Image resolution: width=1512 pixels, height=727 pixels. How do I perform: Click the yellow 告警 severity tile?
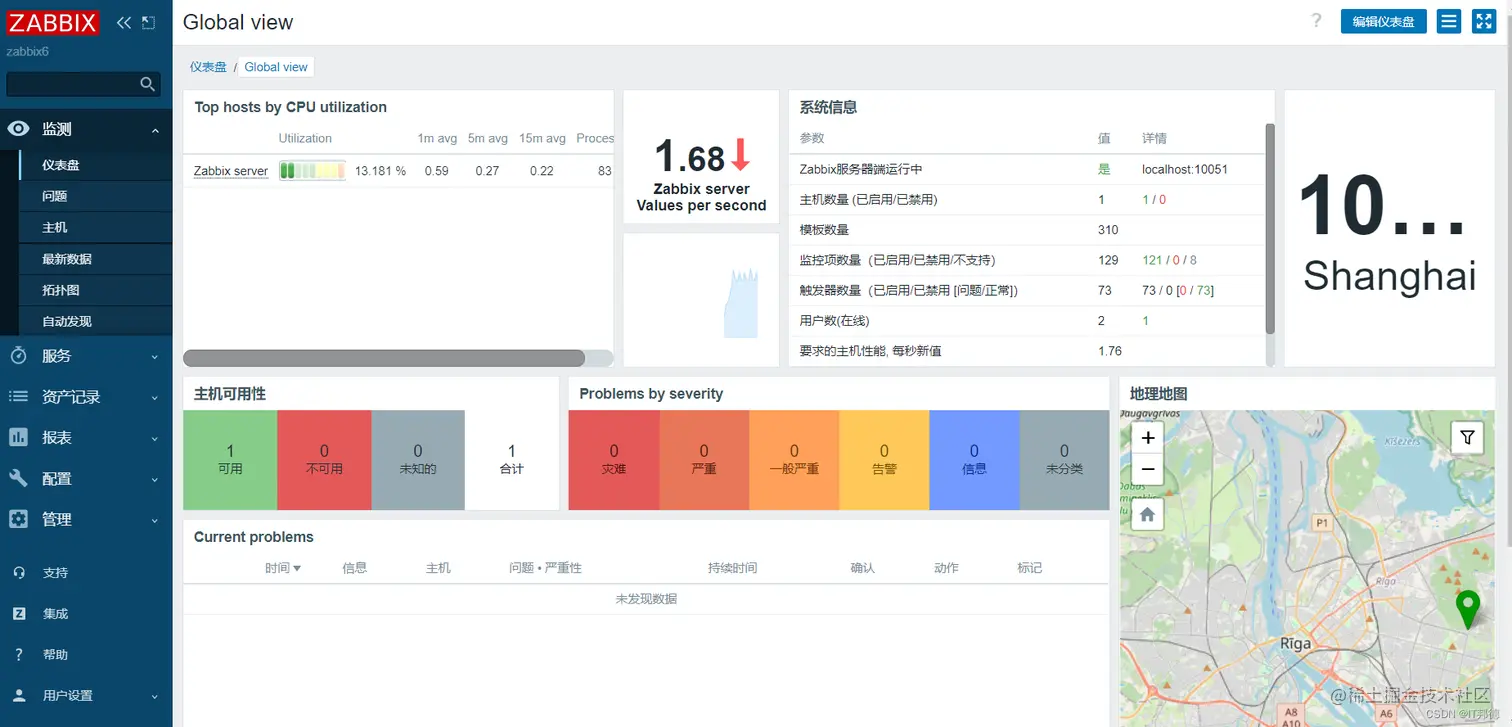884,460
